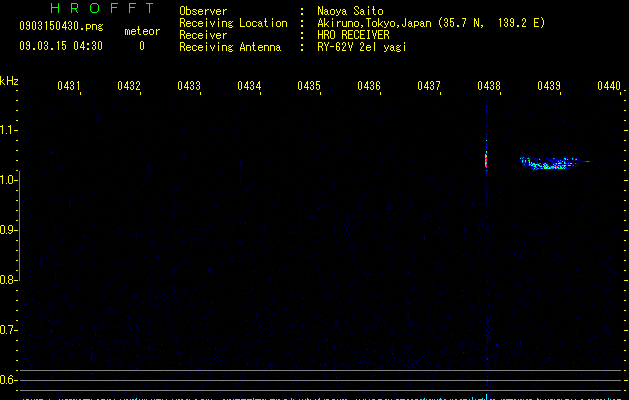Screen dimensions: 629x400
Task: Select the 1.0 kHz frequency label
Action: [9, 180]
